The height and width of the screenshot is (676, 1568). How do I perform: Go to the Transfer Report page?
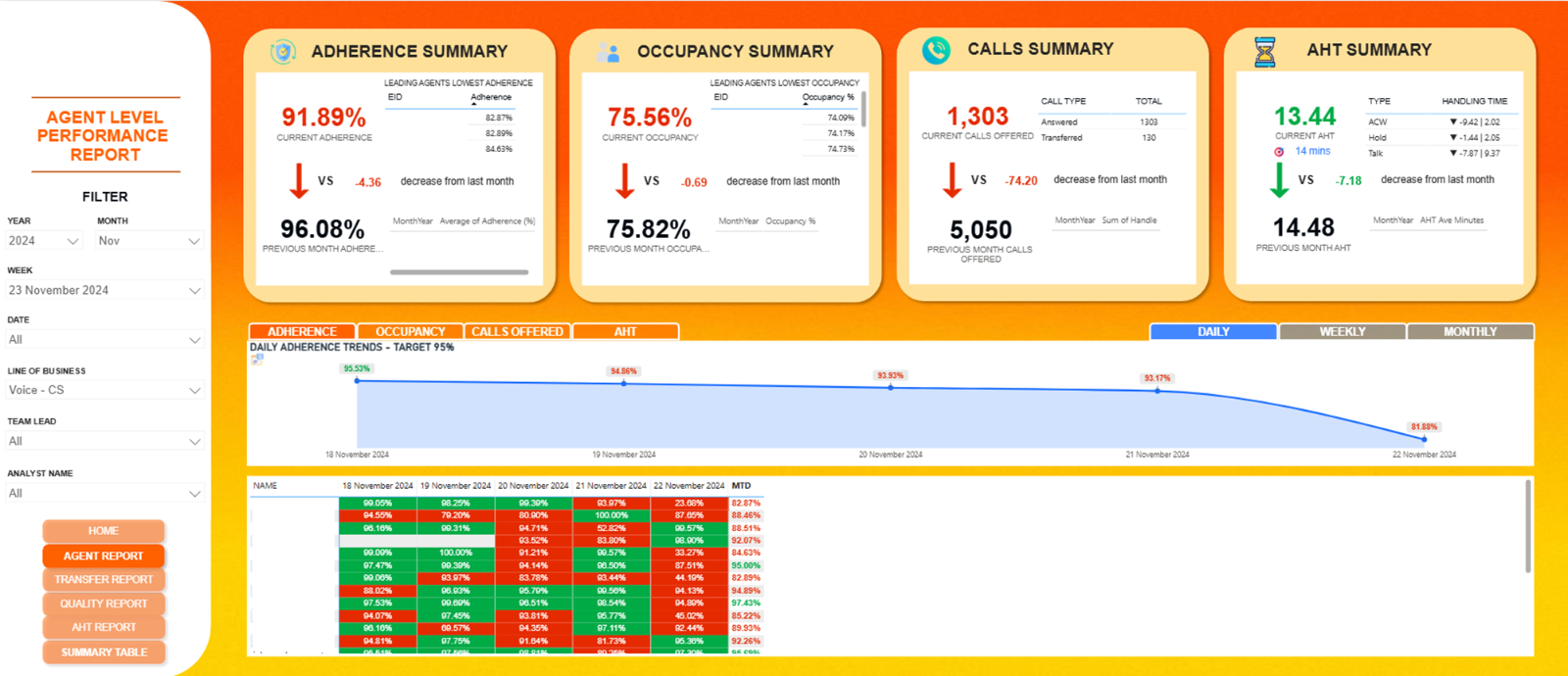tap(104, 580)
